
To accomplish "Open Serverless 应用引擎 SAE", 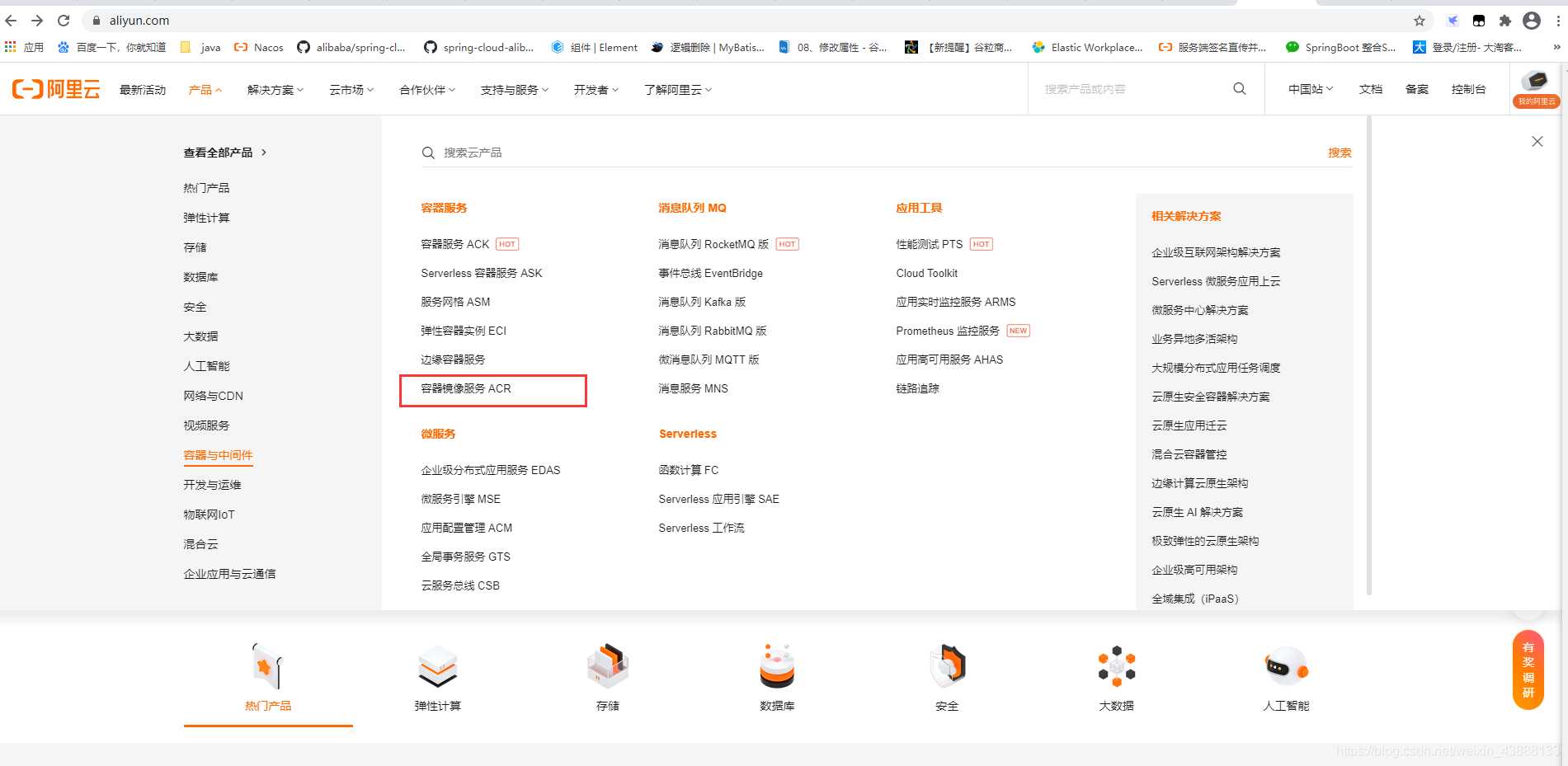I will point(719,499).
